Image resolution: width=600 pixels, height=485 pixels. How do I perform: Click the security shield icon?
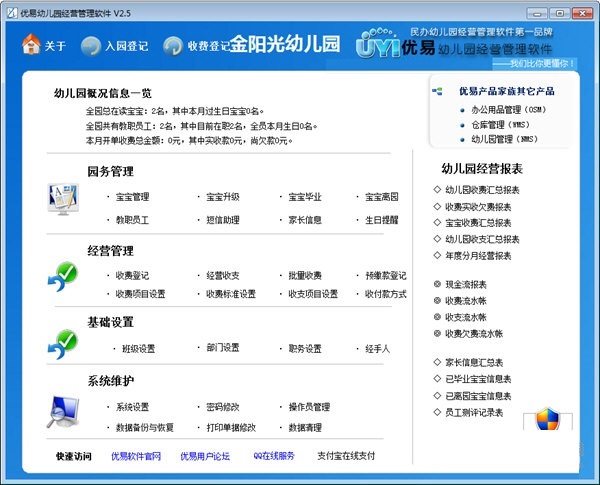pos(548,419)
